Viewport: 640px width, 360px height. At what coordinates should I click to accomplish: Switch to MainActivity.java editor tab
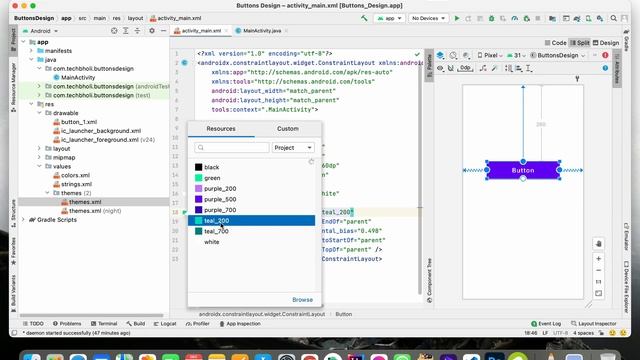click(x=261, y=31)
